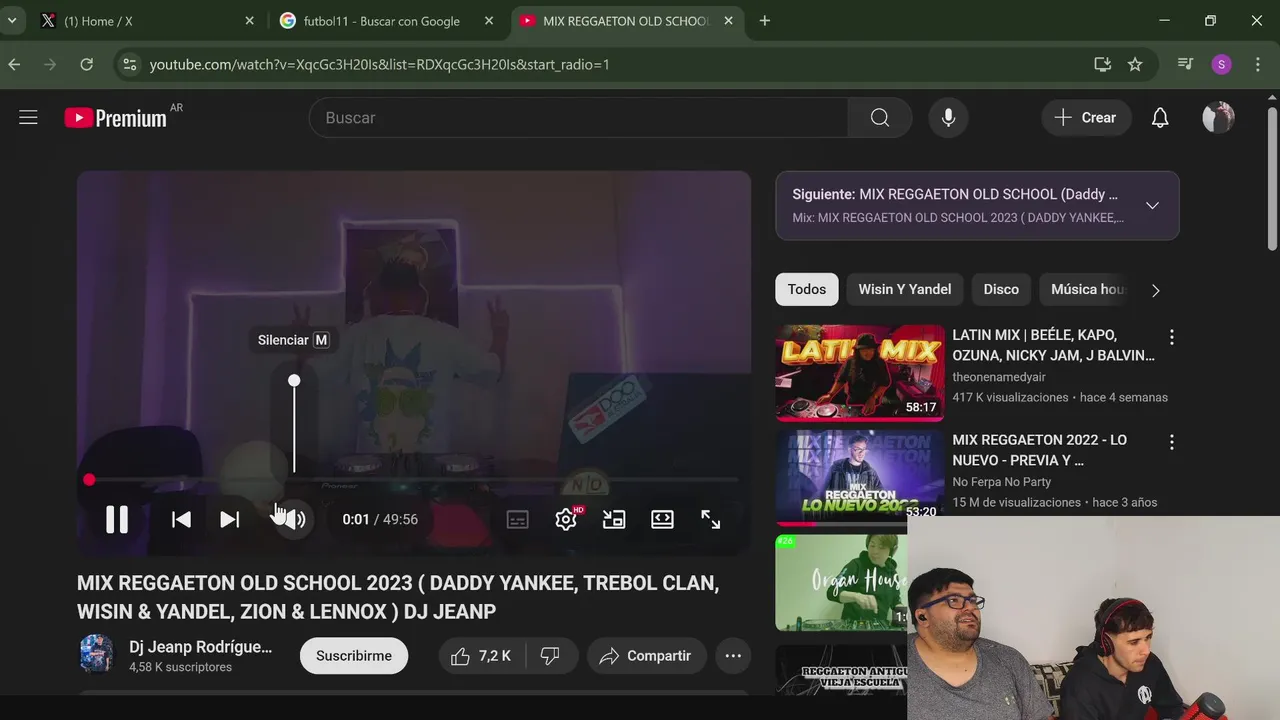Viewport: 1280px width, 720px height.
Task: Open a new browser tab
Action: click(x=765, y=21)
